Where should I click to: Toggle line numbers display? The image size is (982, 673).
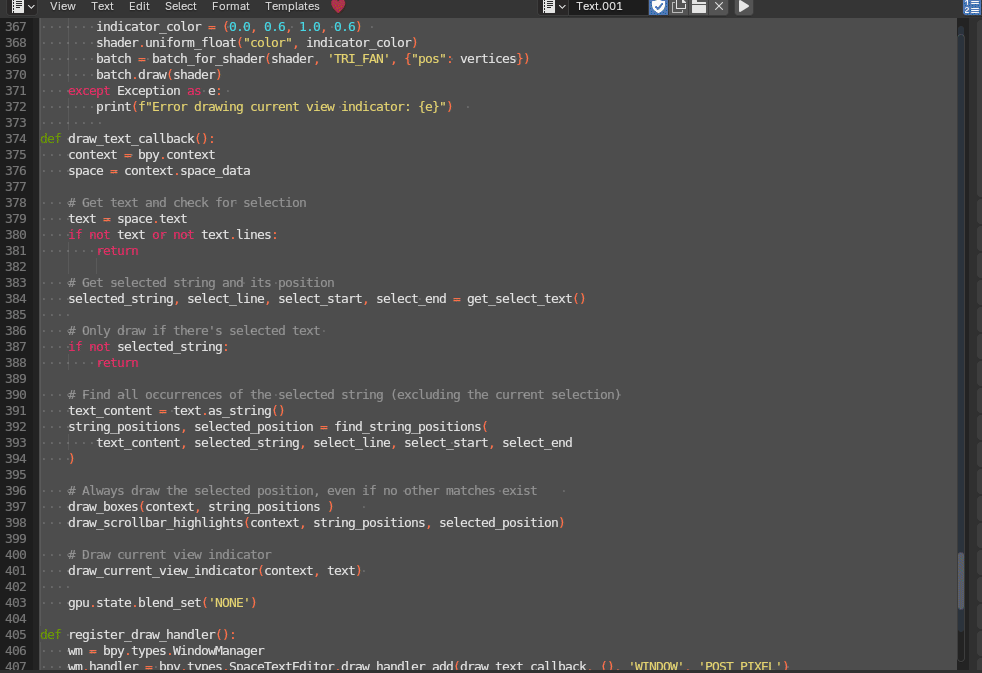tap(972, 6)
